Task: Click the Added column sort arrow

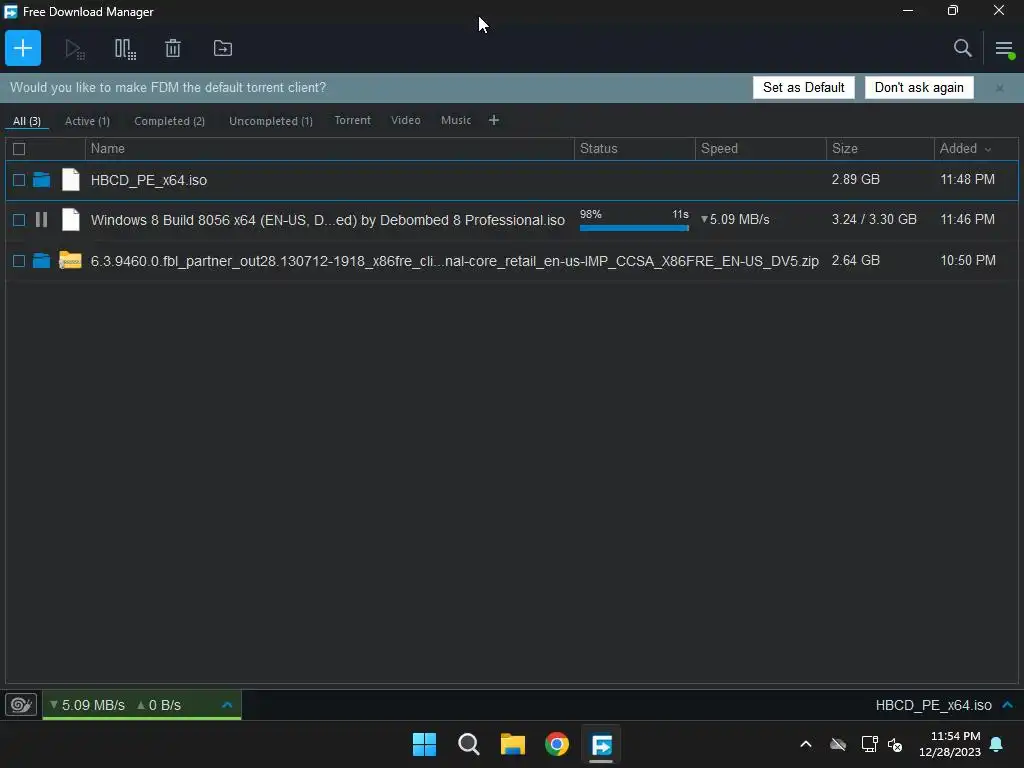Action: (x=988, y=150)
